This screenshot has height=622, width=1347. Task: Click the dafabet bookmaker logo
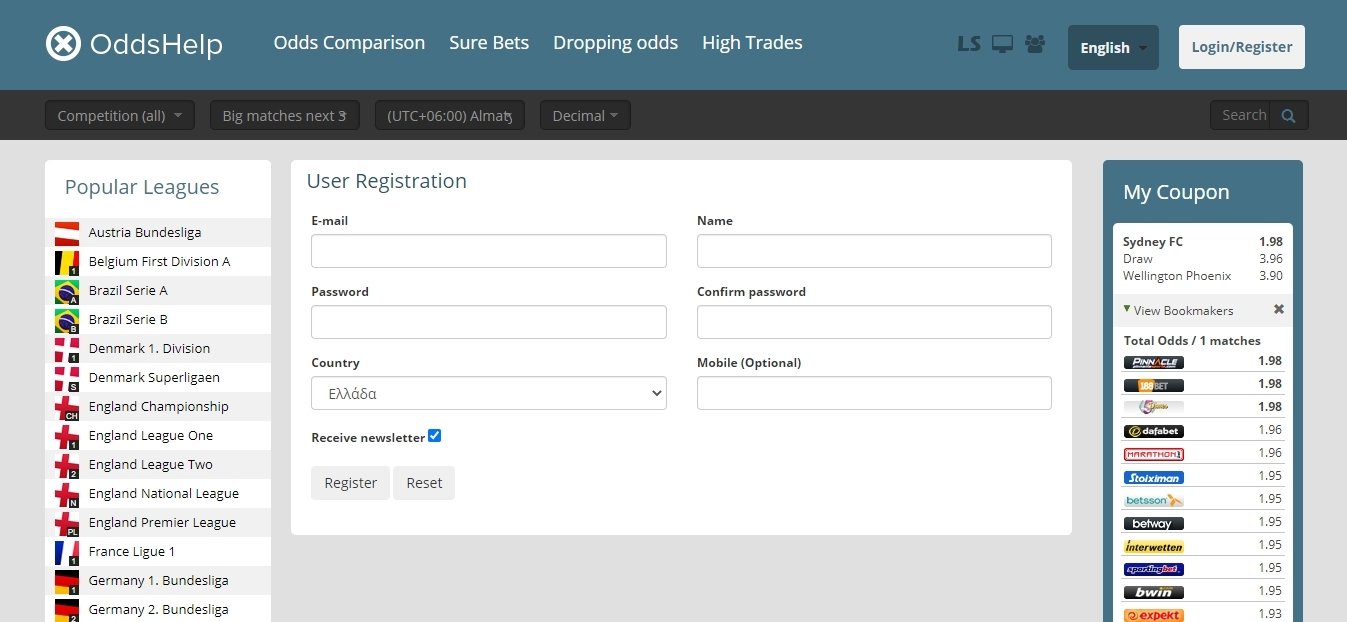tap(1153, 431)
